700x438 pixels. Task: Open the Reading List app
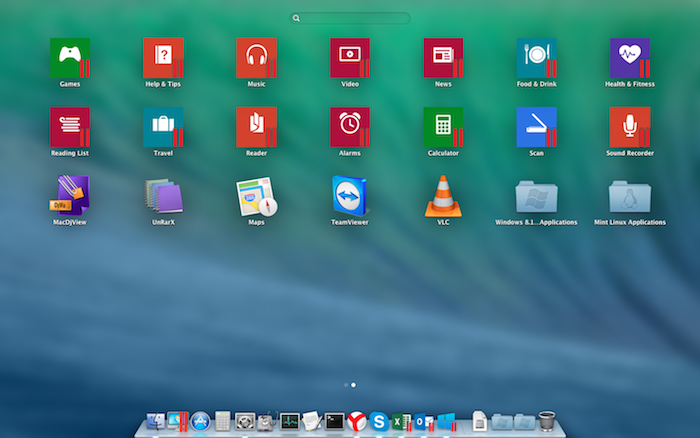(70, 127)
